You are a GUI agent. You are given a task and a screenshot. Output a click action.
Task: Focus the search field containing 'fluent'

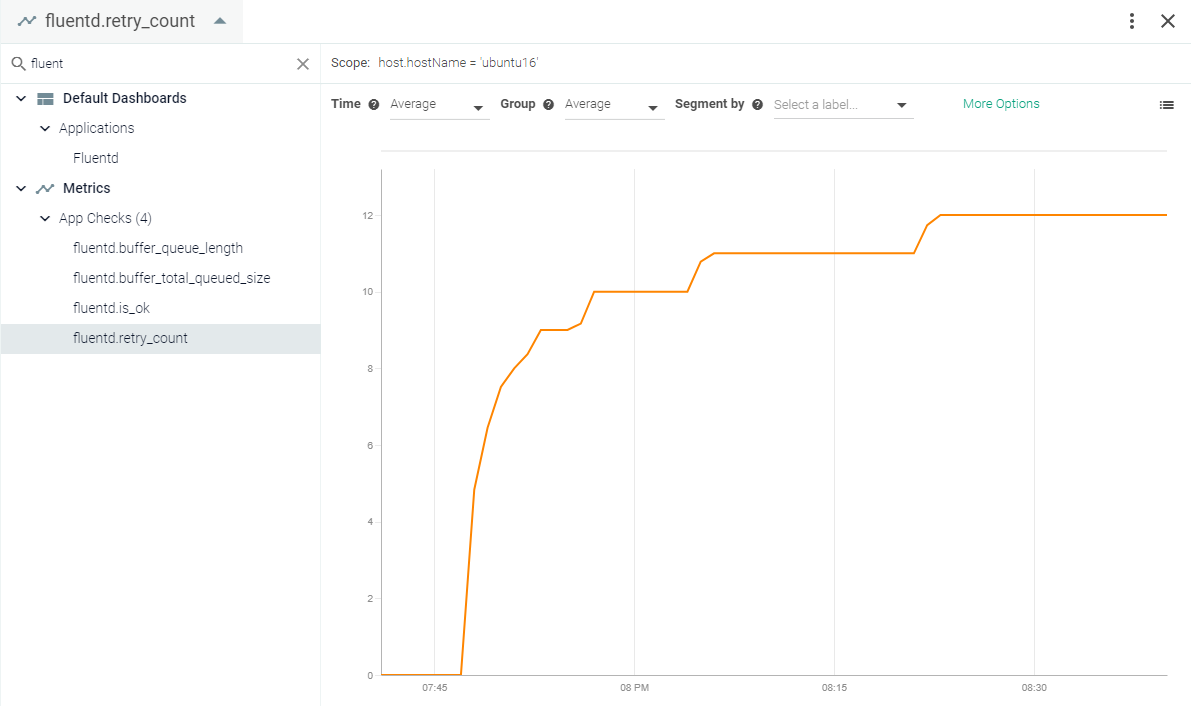coord(160,64)
